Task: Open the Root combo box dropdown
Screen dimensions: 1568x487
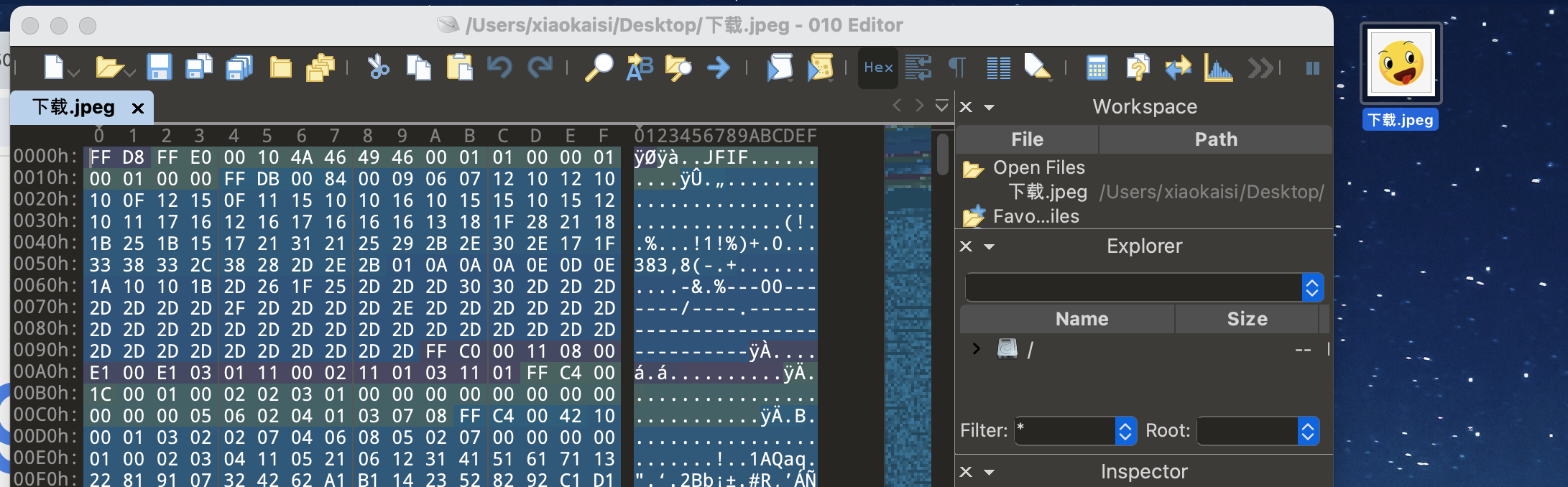Action: [x=1307, y=431]
